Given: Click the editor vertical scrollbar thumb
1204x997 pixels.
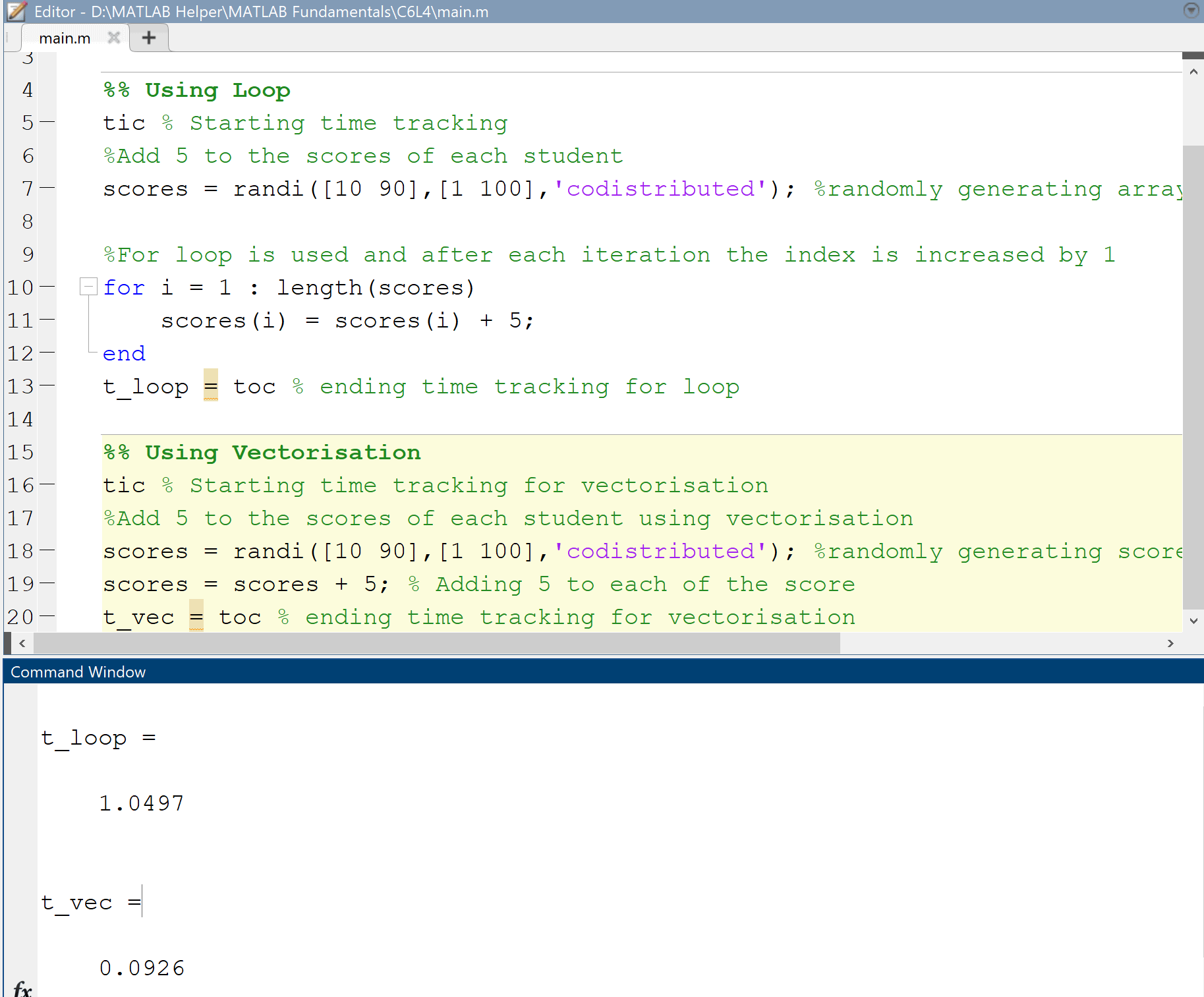Looking at the screenshot, I should 1193,377.
